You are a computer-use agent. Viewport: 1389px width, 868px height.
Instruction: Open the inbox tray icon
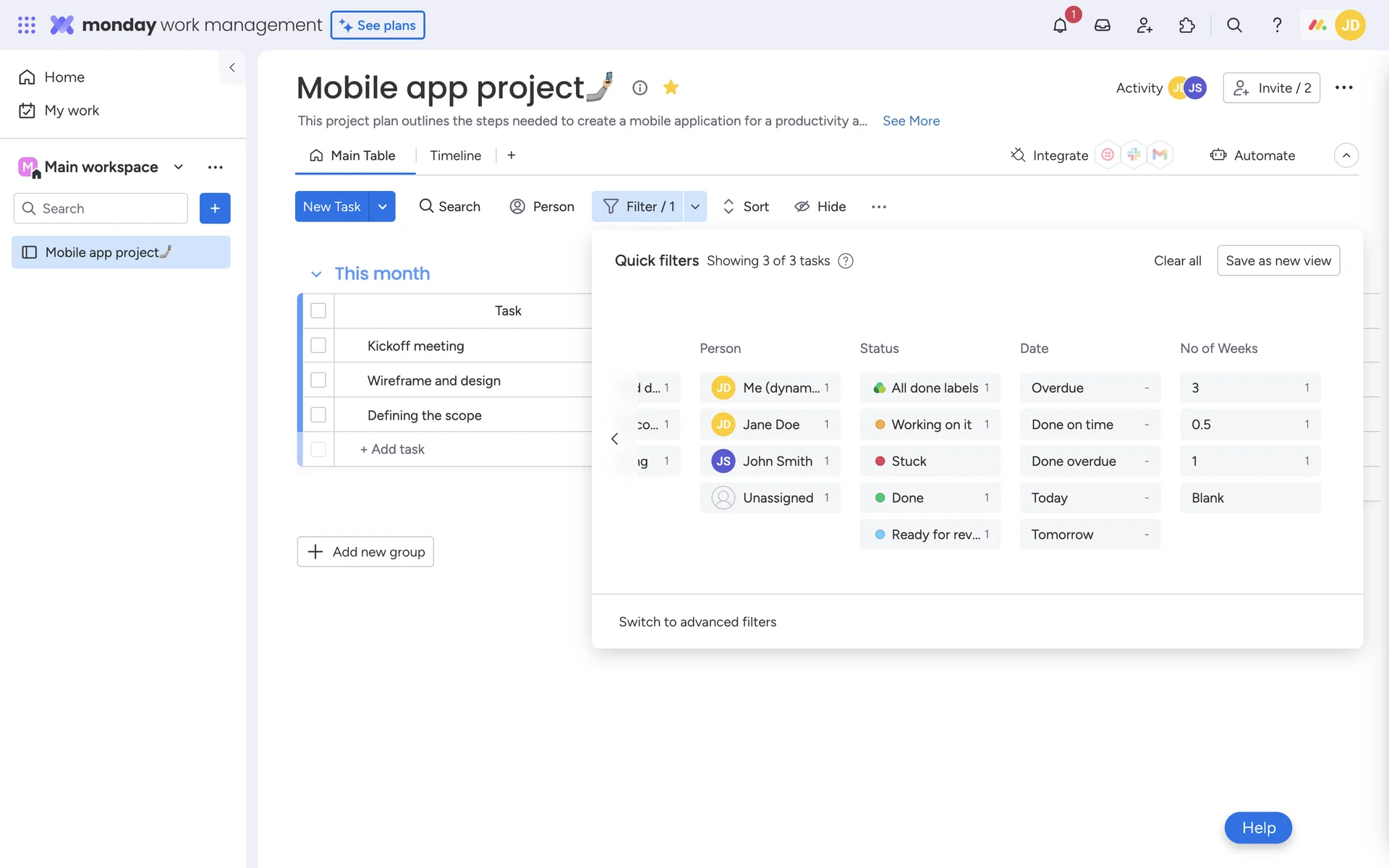tap(1102, 25)
